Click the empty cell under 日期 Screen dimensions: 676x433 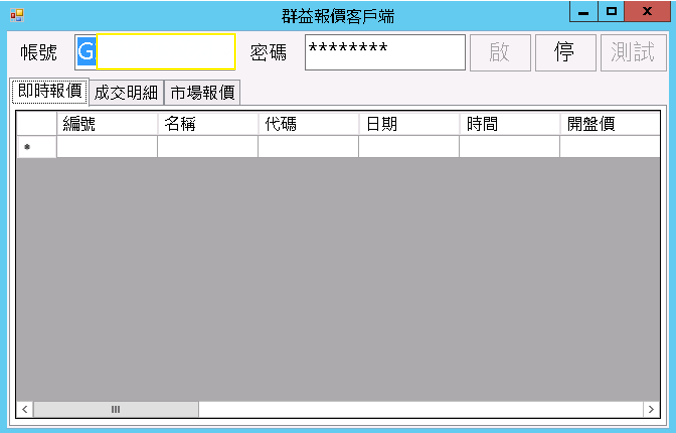pyautogui.click(x=409, y=147)
